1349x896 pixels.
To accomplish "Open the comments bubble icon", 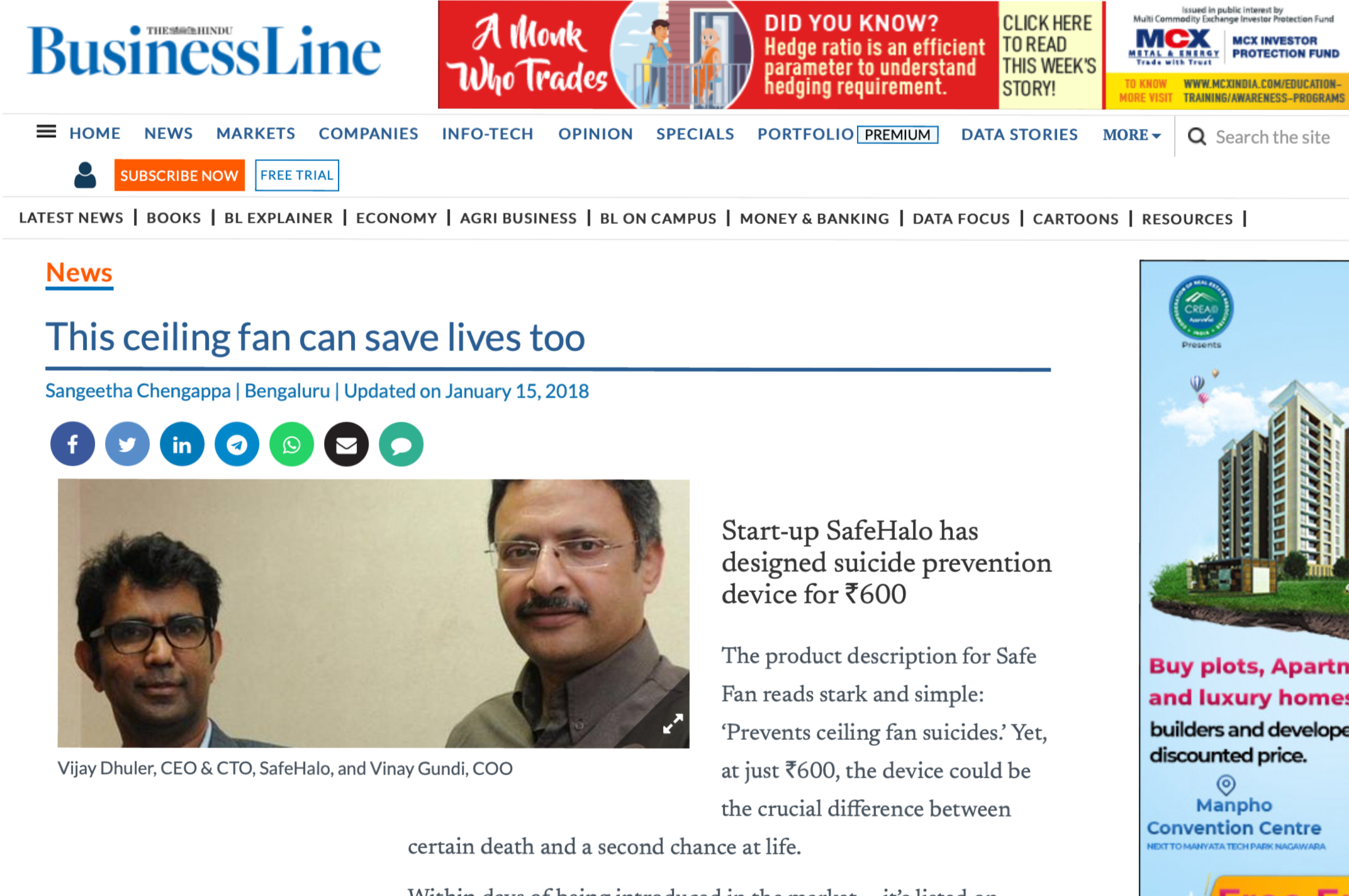I will tap(401, 444).
